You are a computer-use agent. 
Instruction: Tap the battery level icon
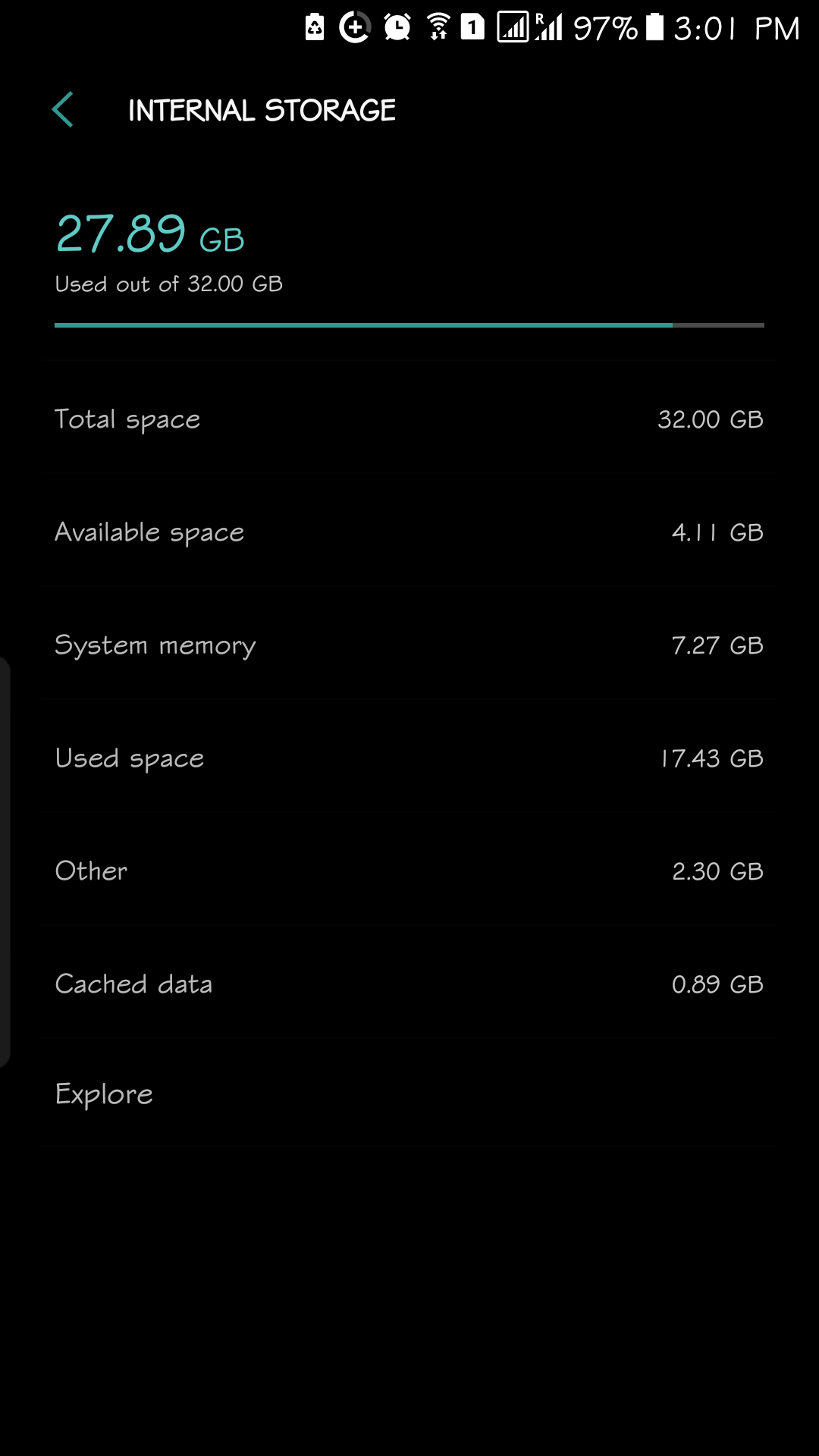654,27
